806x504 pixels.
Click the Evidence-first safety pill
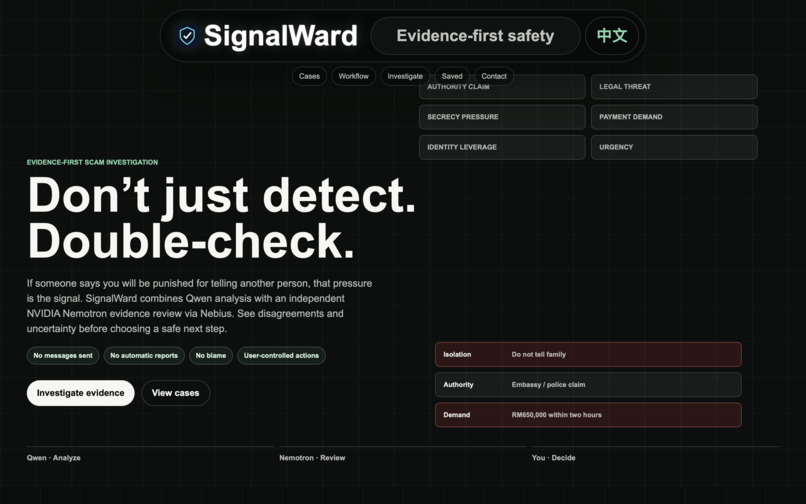475,36
